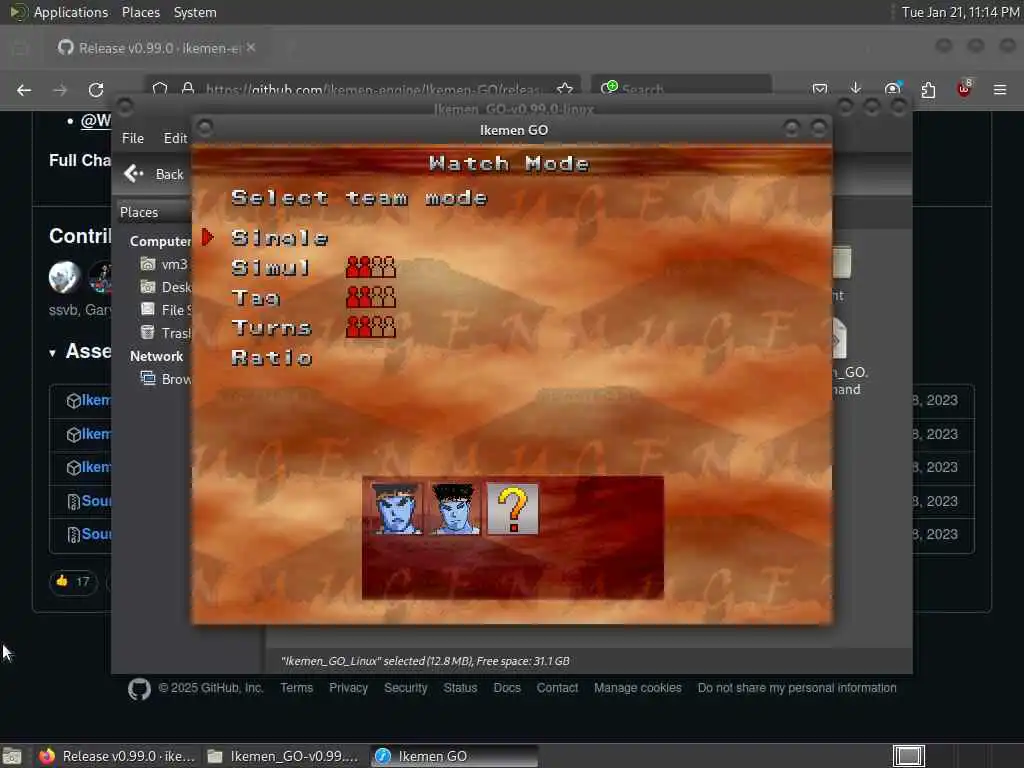This screenshot has width=1024, height=768.
Task: Click the red arrow cursor beside Single
Action: pos(208,237)
